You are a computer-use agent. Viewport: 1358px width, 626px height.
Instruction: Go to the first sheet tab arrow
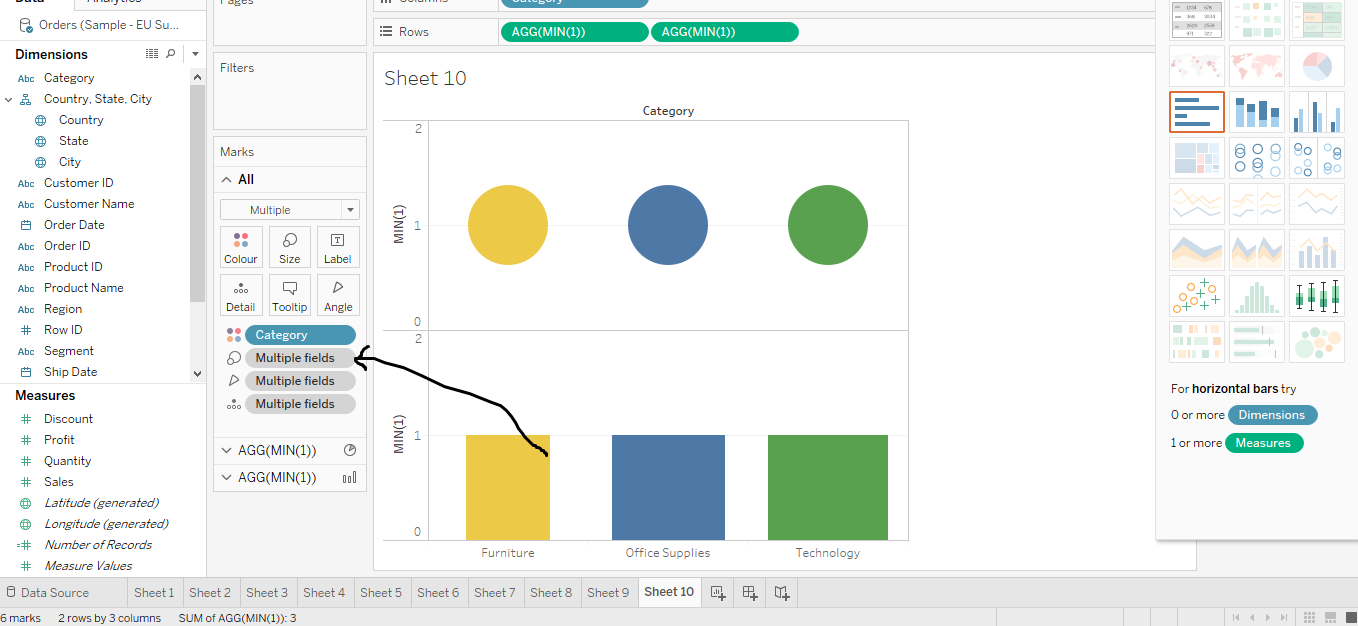tap(1237, 618)
